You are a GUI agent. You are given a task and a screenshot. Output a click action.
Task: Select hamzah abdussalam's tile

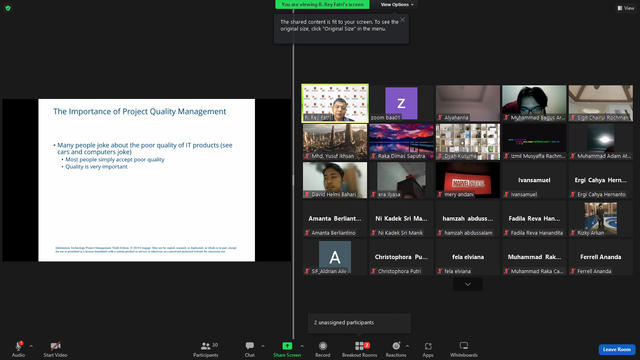[x=468, y=218]
